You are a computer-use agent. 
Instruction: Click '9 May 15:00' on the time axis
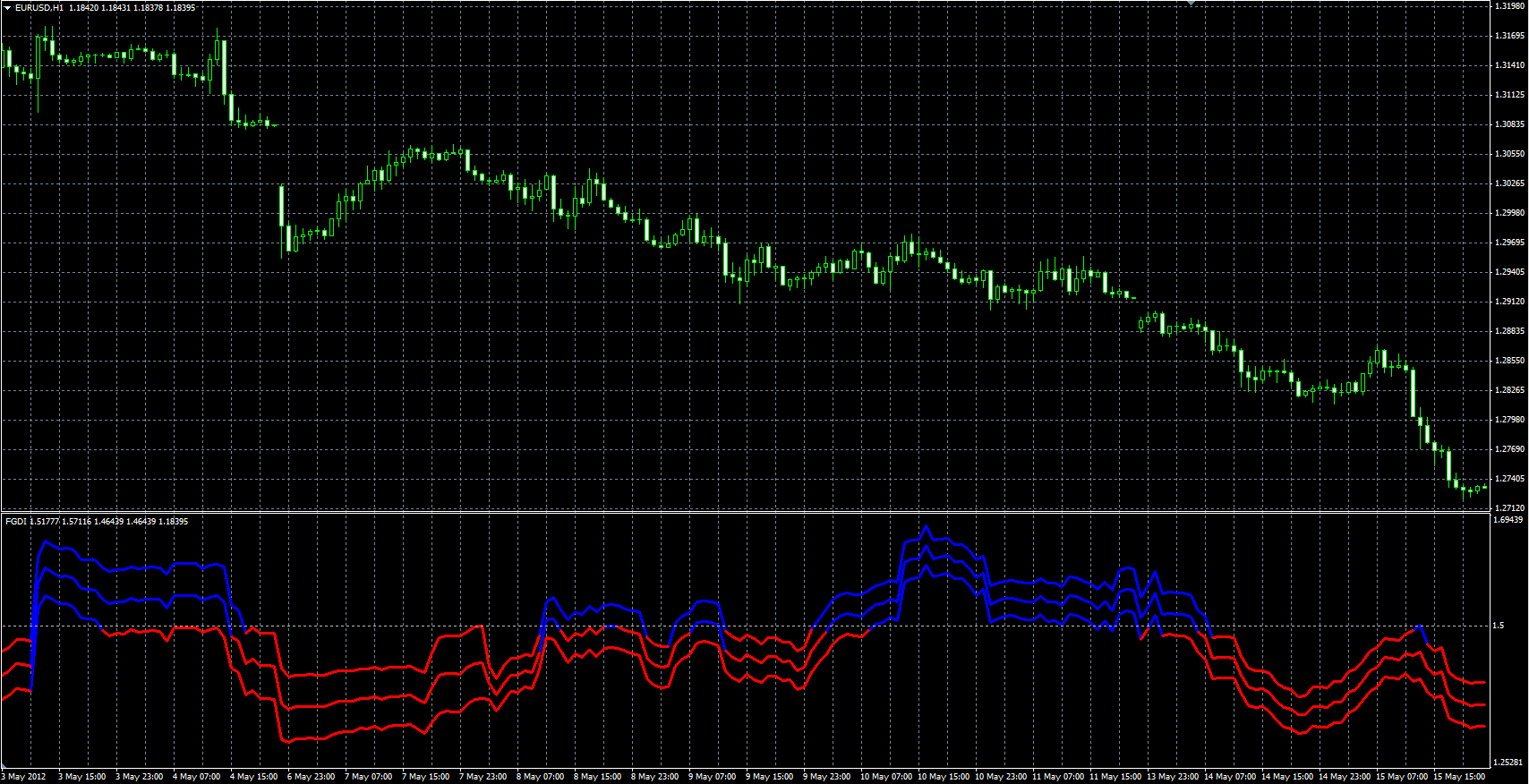[769, 777]
